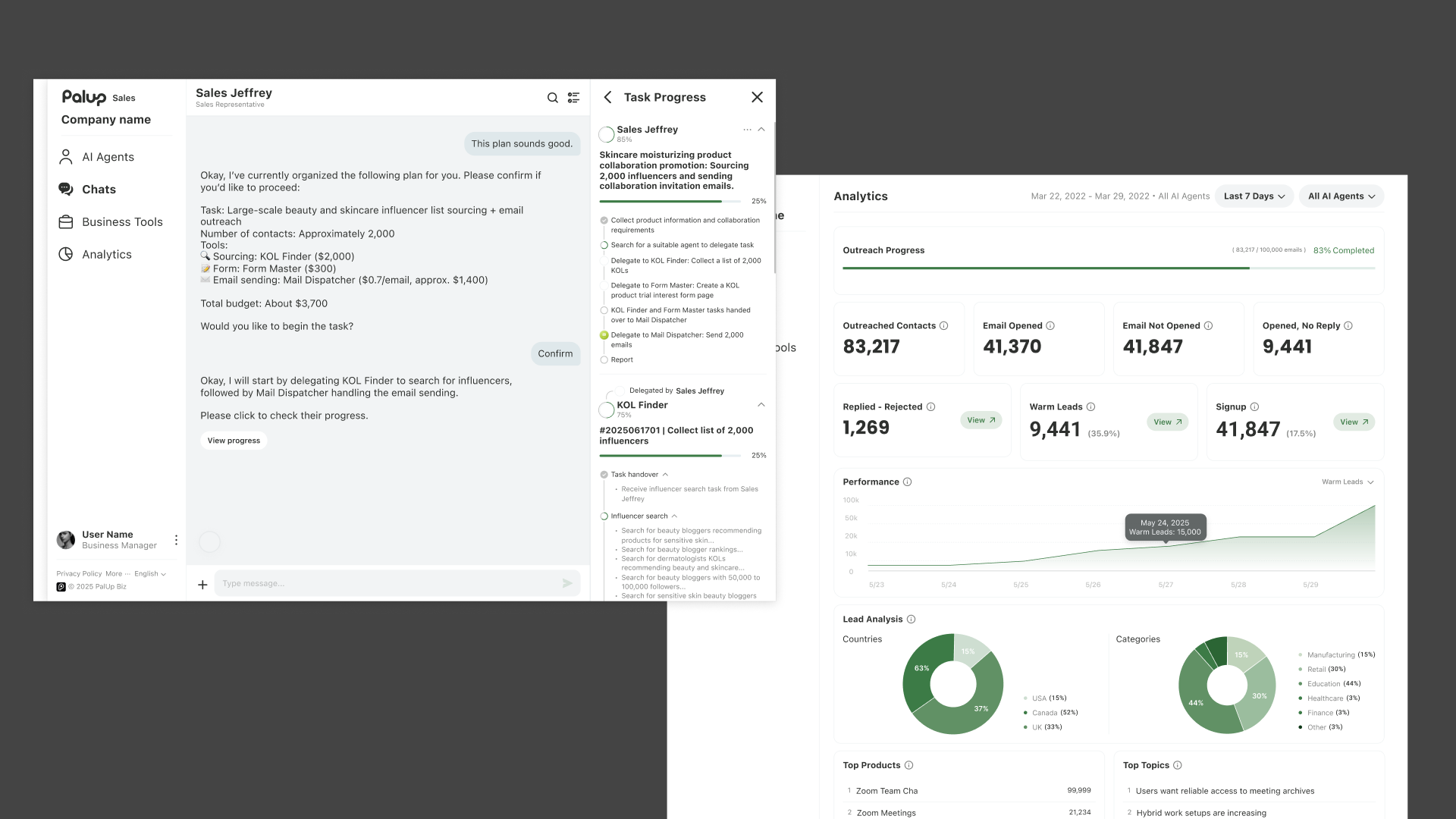Viewport: 1456px width, 819px height.
Task: Open the English language dropdown
Action: click(x=150, y=574)
